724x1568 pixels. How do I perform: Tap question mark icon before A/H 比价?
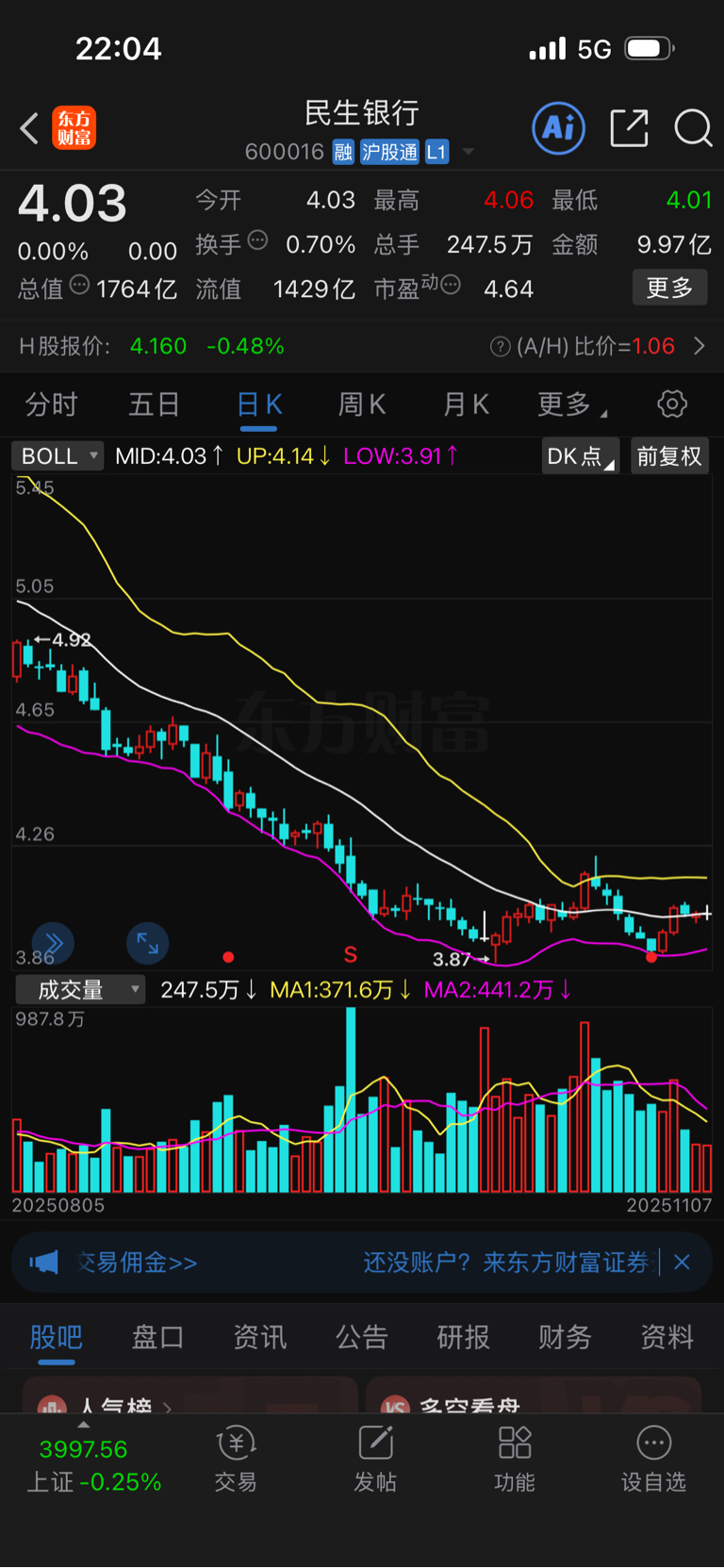[x=501, y=347]
